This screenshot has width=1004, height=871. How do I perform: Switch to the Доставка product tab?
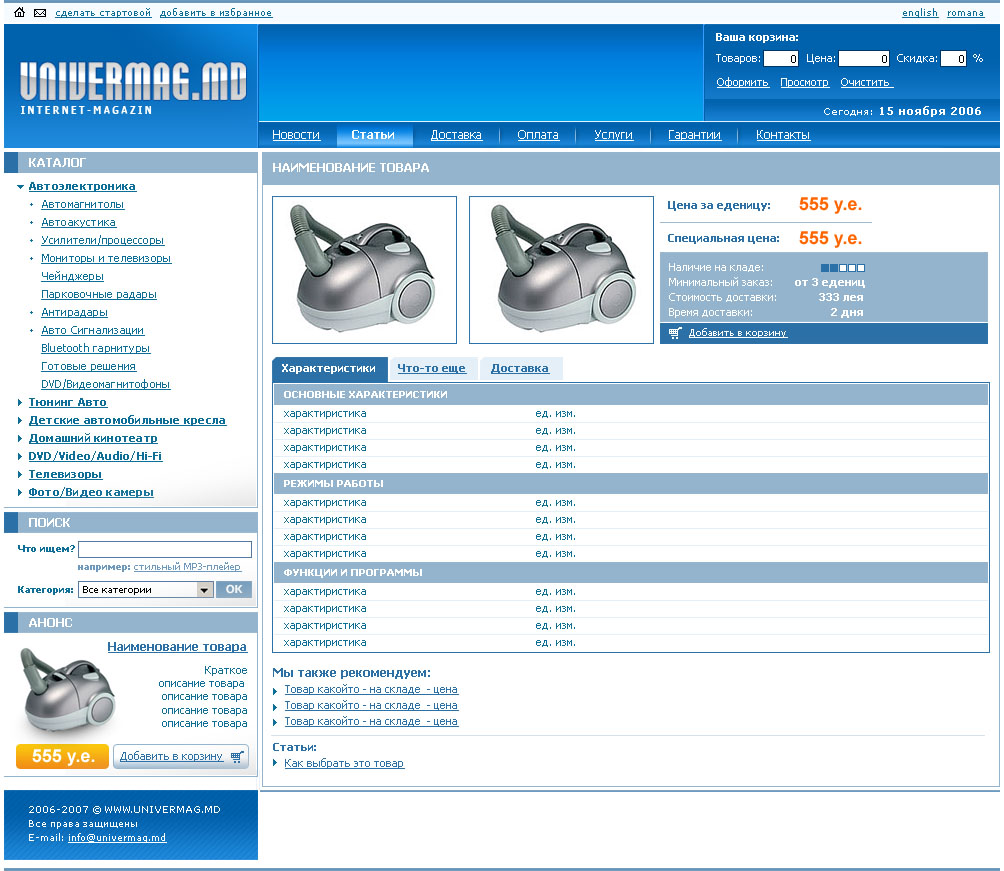pos(520,368)
